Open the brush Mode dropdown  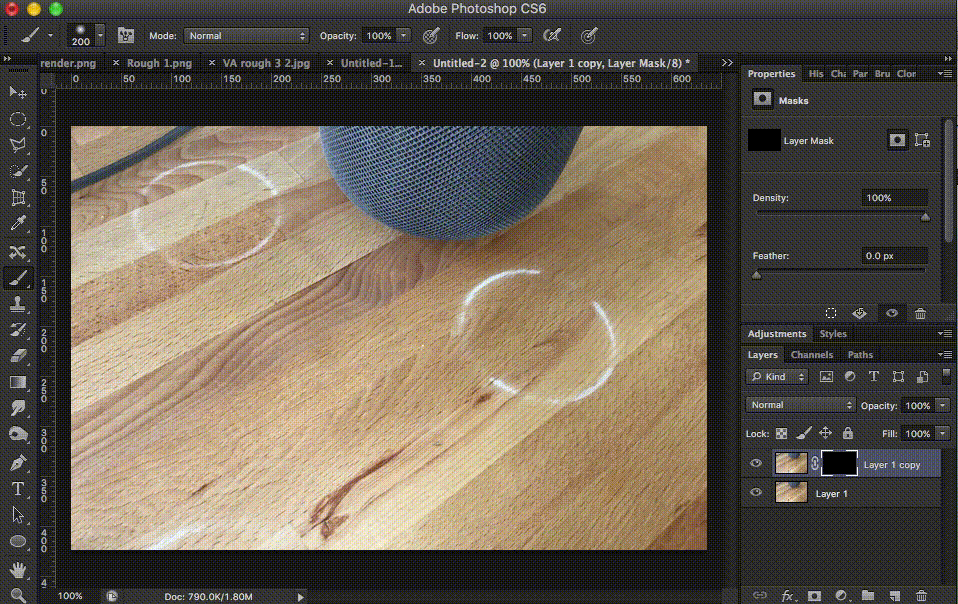(x=246, y=35)
